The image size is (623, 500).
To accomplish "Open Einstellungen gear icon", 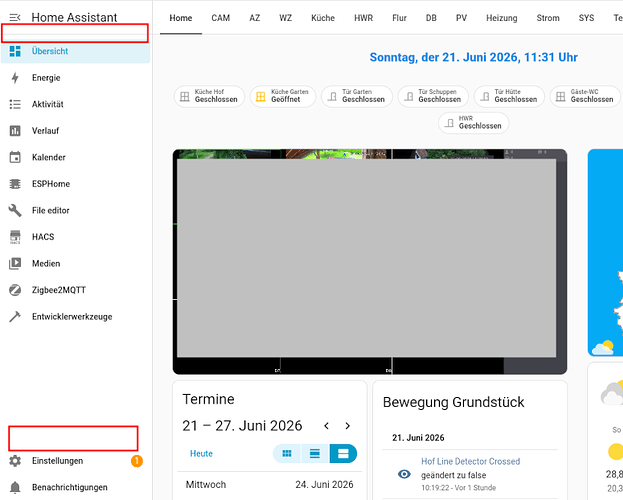I will (15, 461).
